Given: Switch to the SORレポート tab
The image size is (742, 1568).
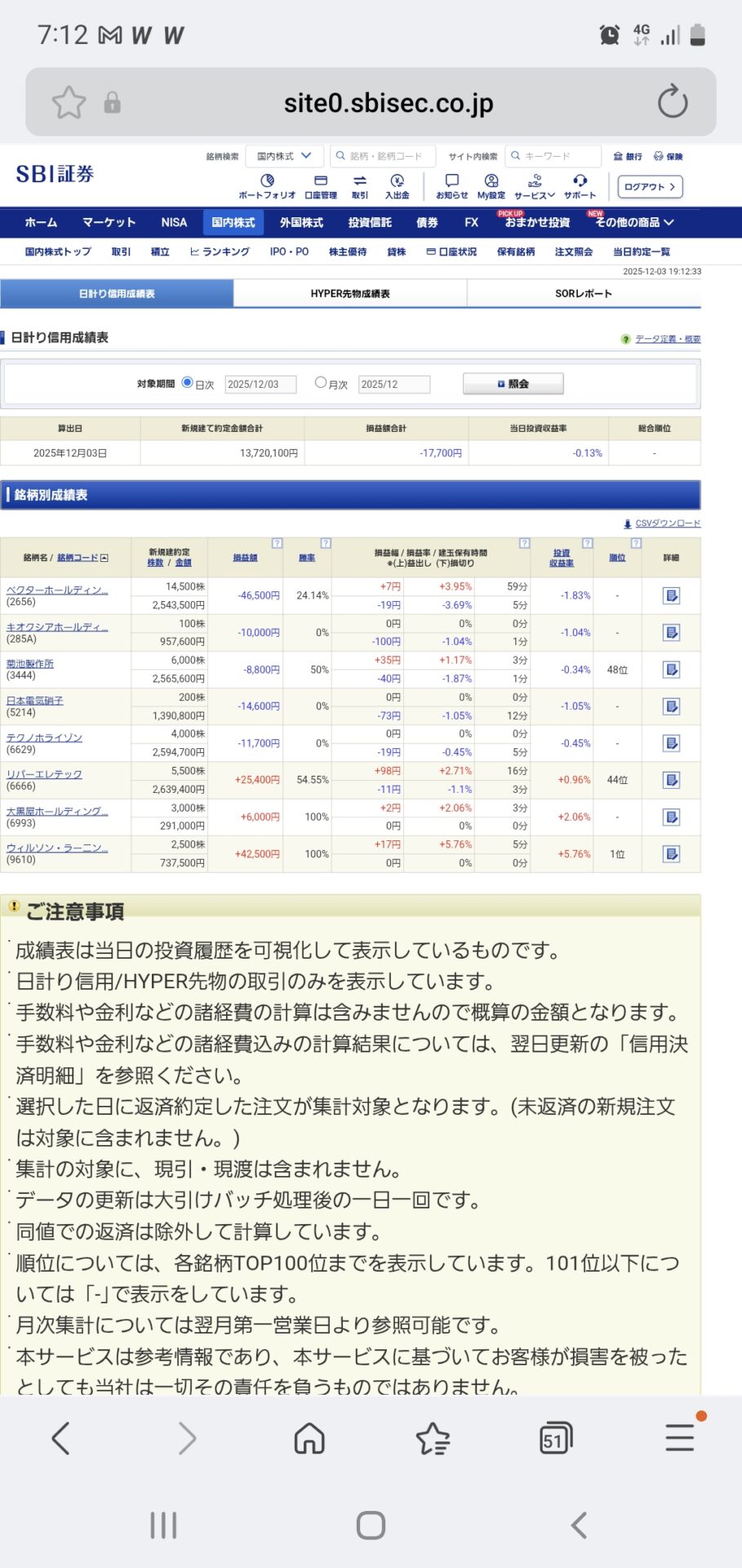Looking at the screenshot, I should [x=583, y=293].
